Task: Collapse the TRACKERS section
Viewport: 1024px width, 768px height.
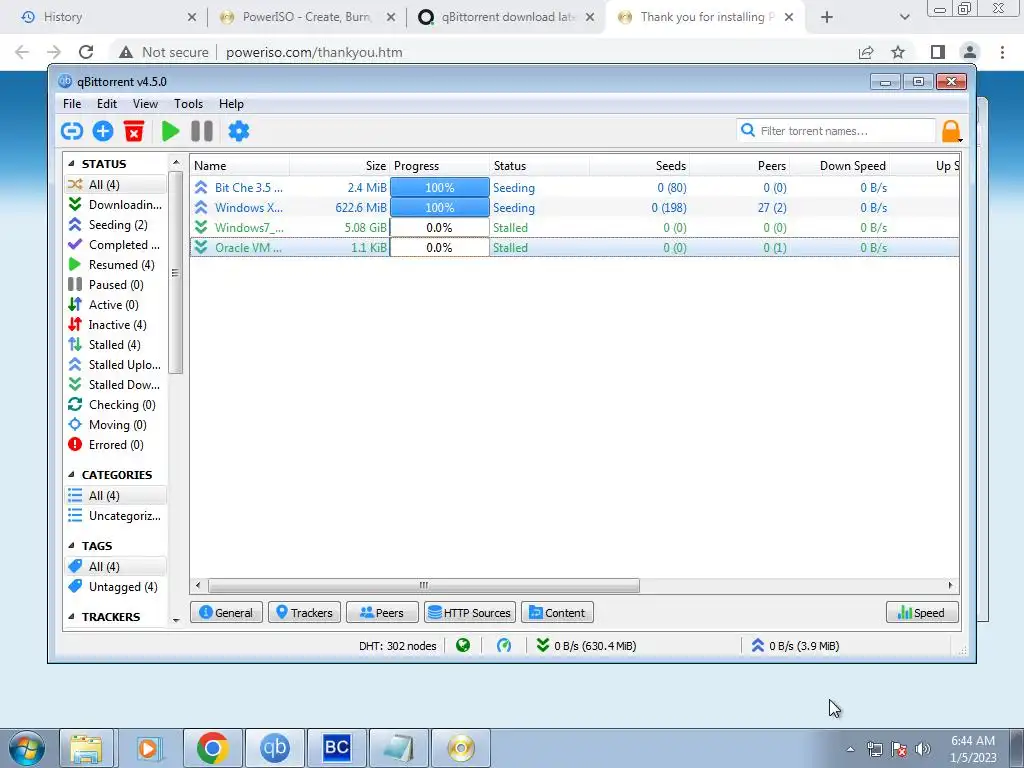Action: (x=71, y=617)
